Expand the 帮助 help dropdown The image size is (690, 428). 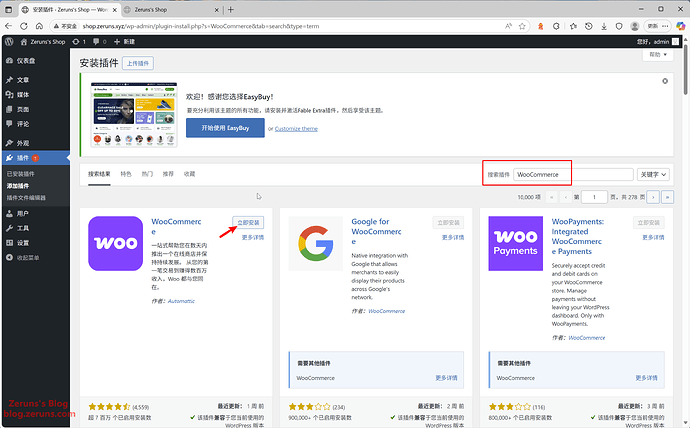tap(658, 55)
